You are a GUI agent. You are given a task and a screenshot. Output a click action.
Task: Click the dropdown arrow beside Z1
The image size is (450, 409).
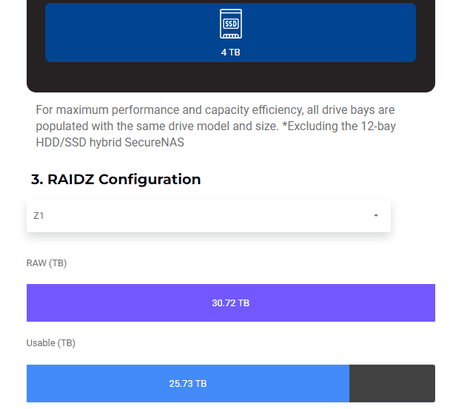click(376, 215)
